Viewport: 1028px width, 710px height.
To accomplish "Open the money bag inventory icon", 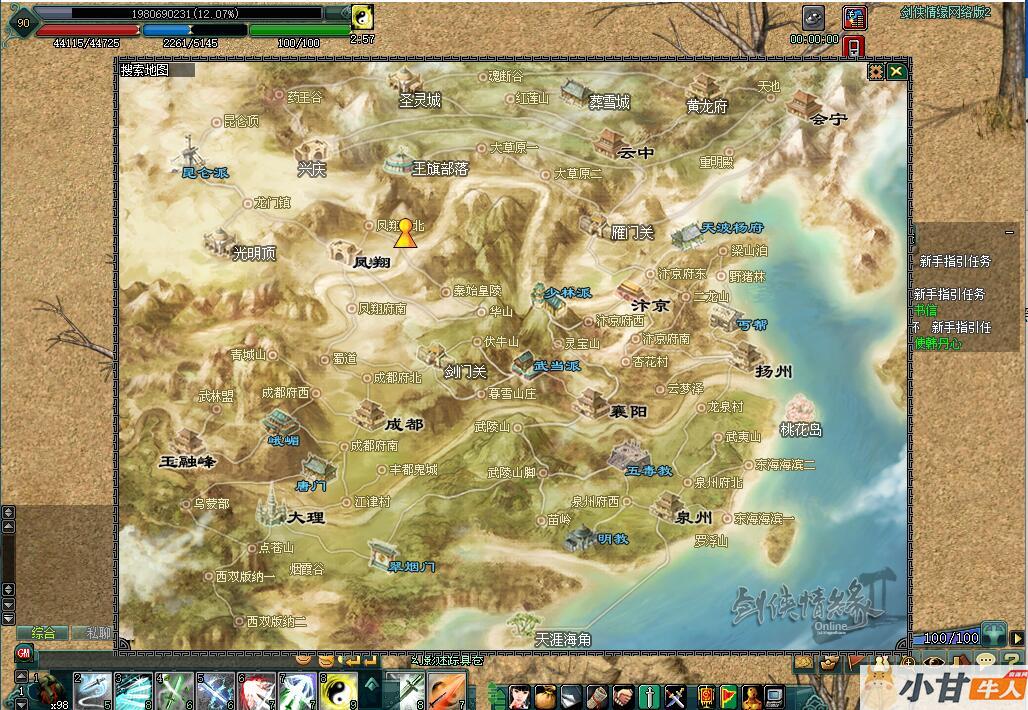I will (545, 694).
